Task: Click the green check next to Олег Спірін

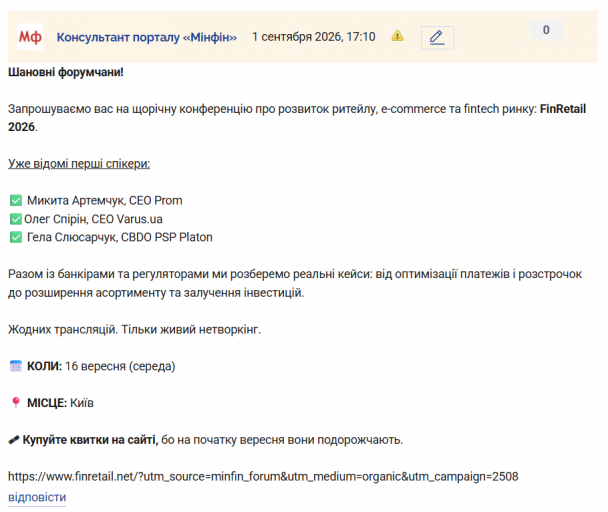Action: point(16,219)
